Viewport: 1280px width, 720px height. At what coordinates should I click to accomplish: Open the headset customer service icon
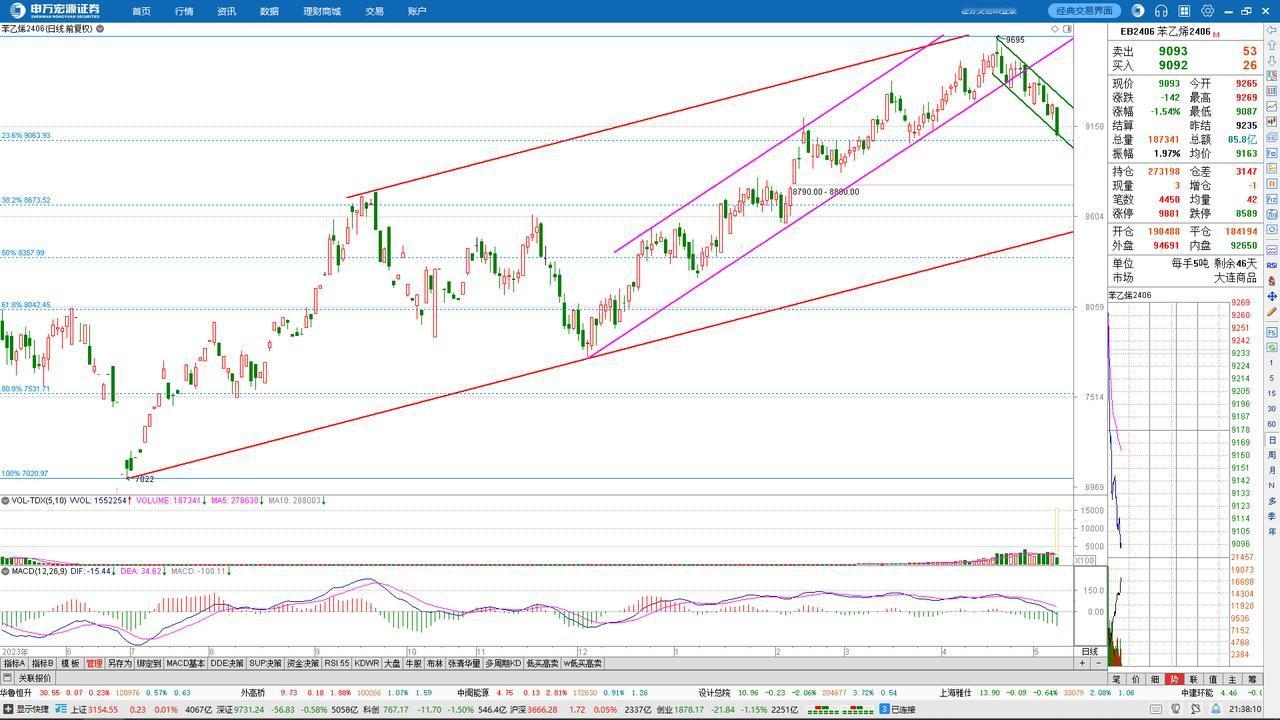point(1161,11)
